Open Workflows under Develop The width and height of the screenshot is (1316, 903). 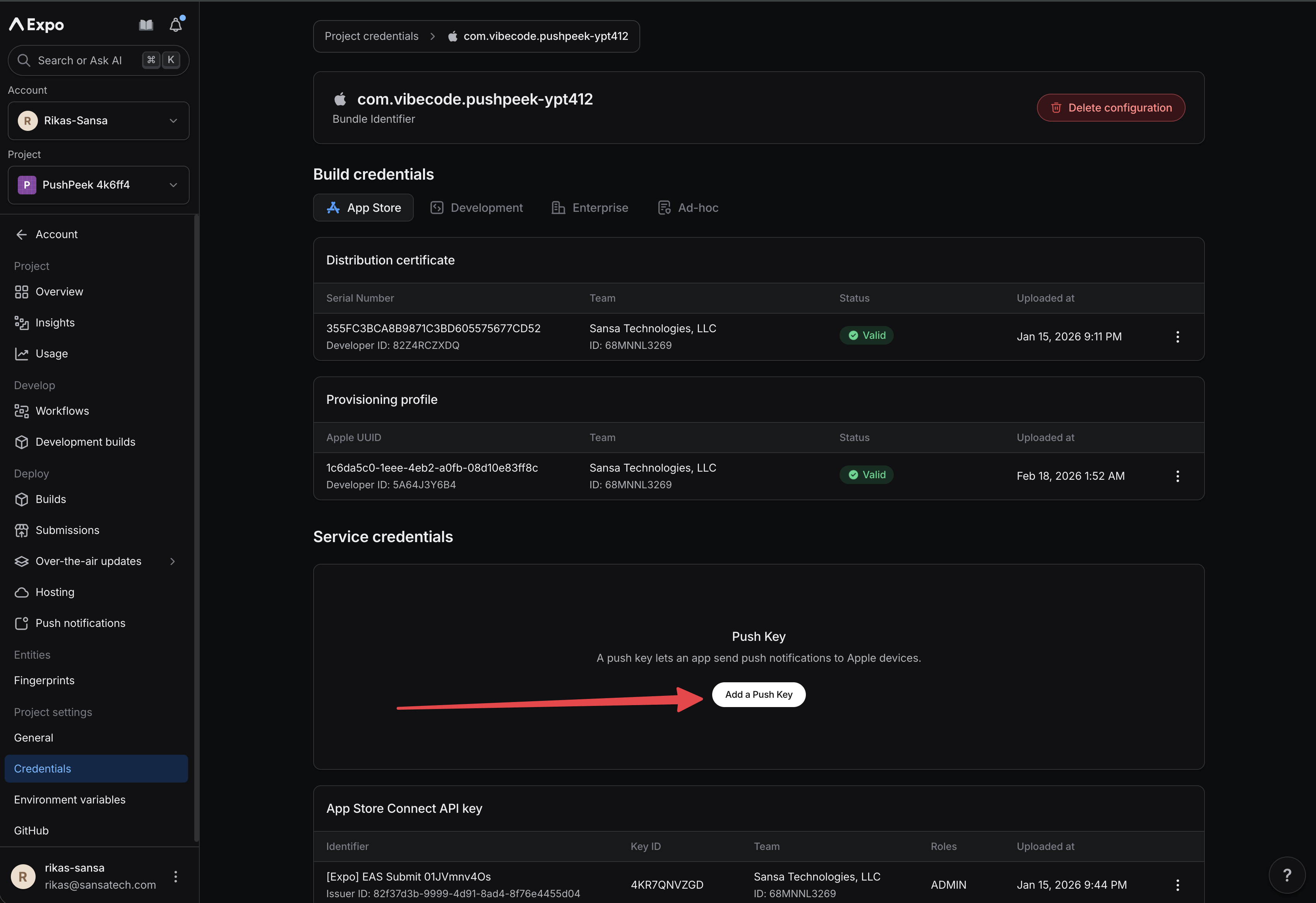(62, 411)
